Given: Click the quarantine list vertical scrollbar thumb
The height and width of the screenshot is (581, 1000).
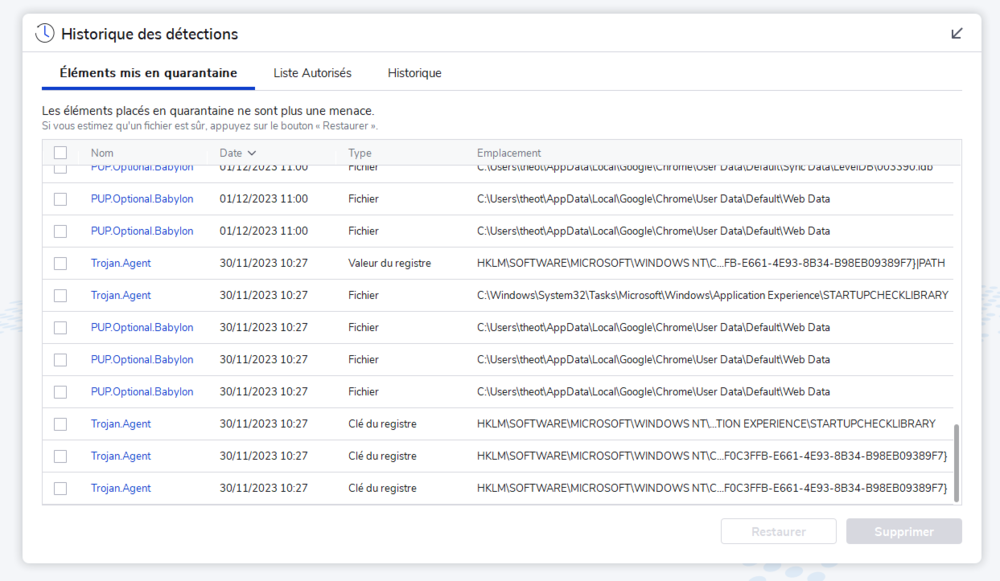Looking at the screenshot, I should pos(957,462).
